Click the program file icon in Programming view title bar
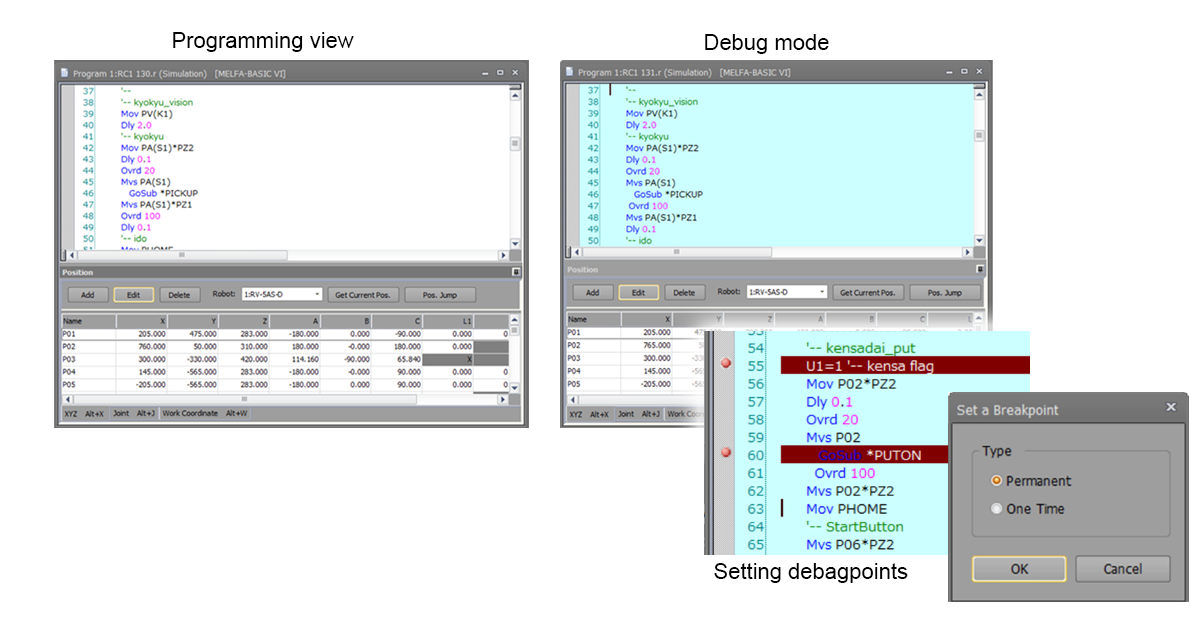 coord(65,72)
